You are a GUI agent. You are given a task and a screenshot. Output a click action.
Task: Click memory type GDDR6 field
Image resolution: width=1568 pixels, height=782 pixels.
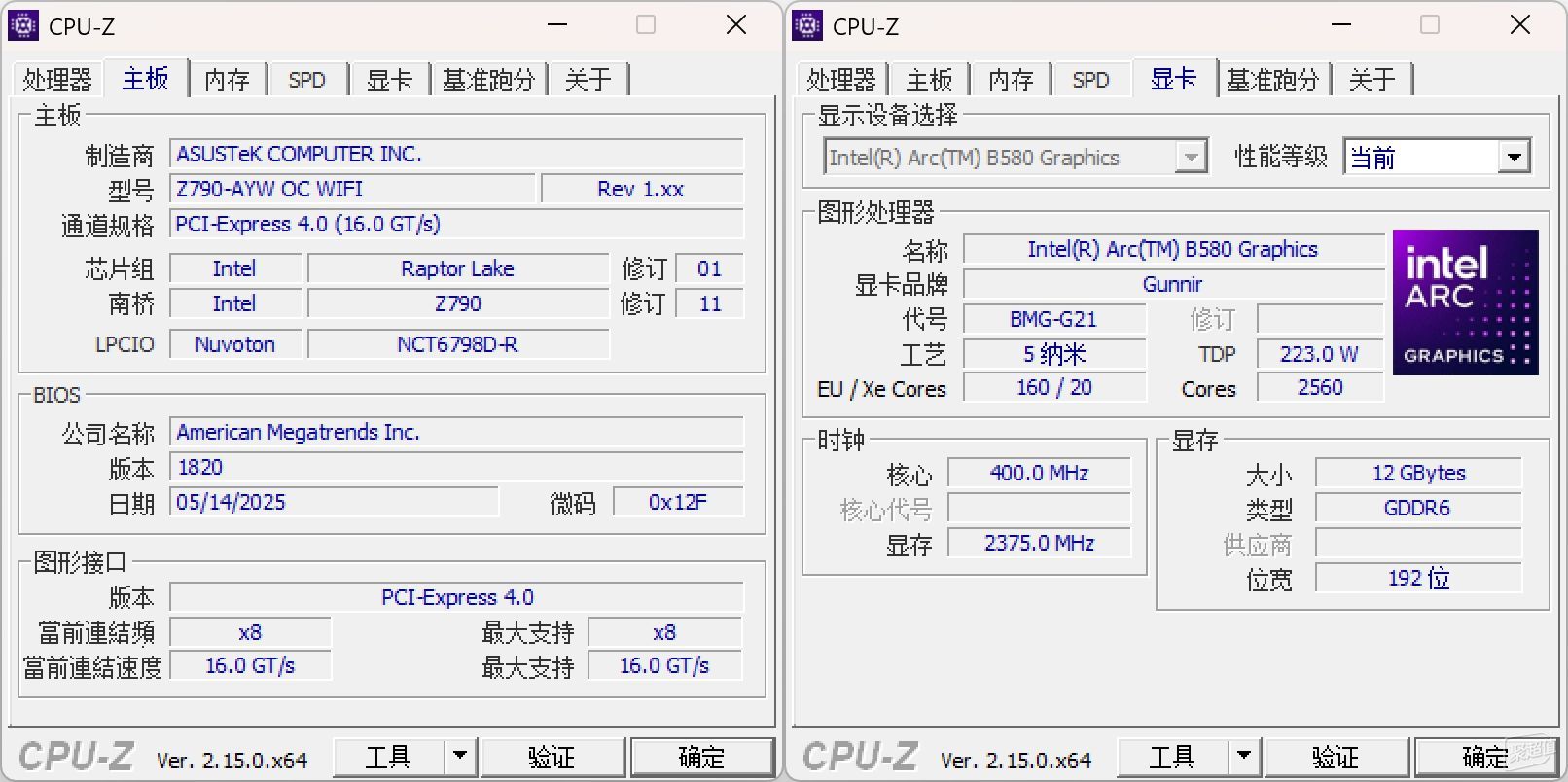pos(1418,508)
